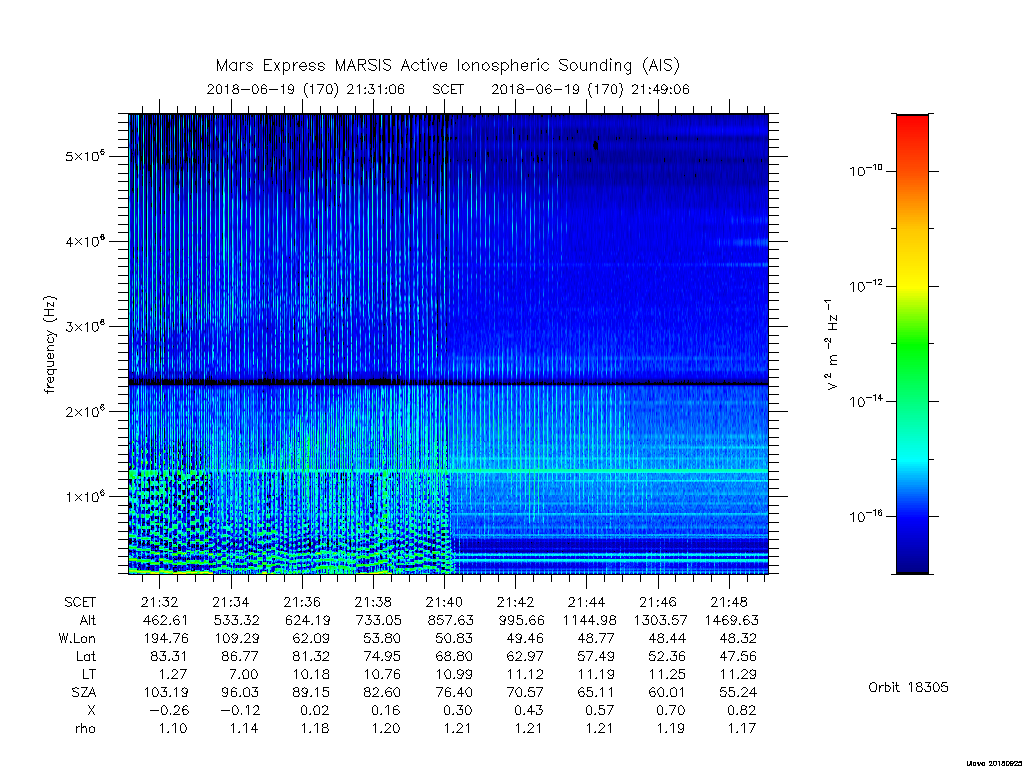Click X value −0.26
1024x768 pixels.
(169, 710)
